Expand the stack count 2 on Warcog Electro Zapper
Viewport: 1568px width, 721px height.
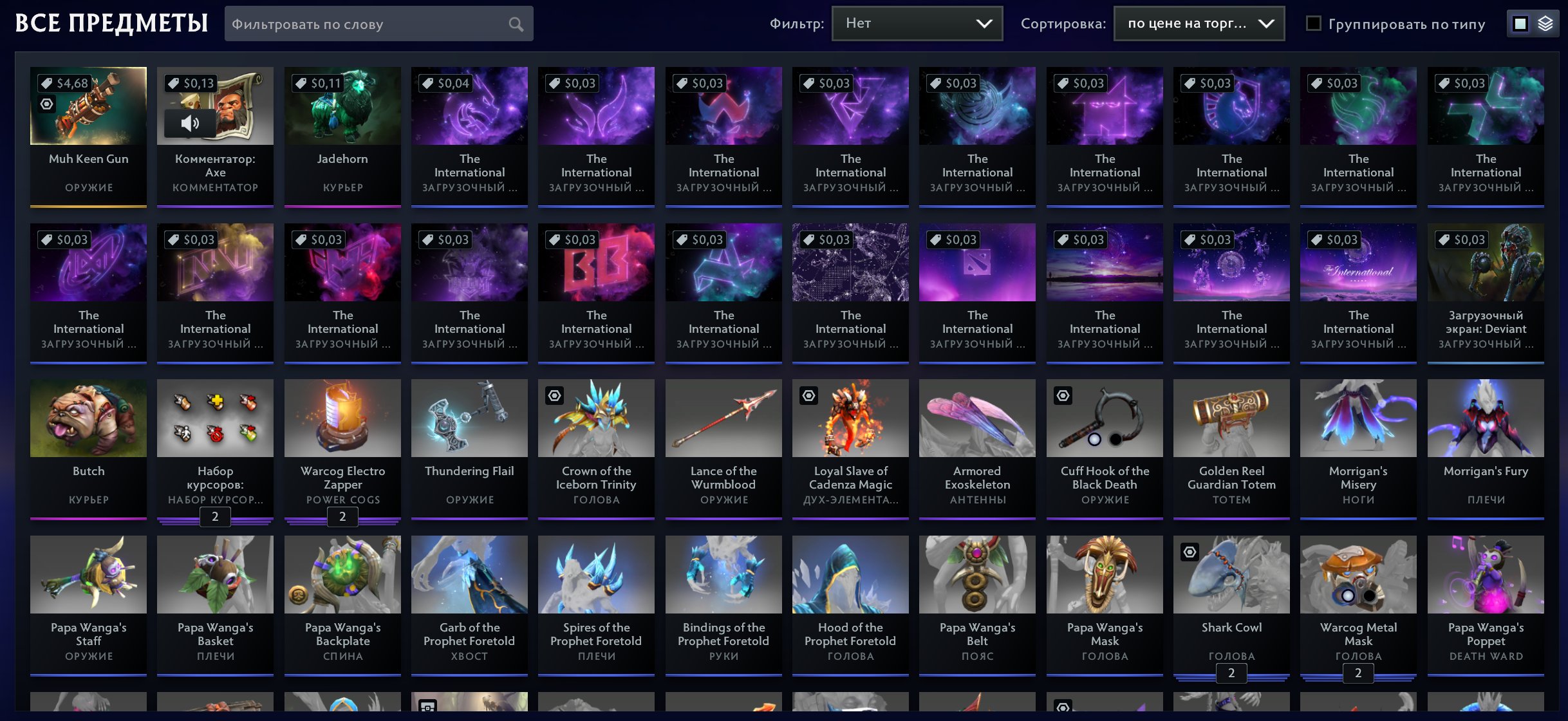coord(342,516)
